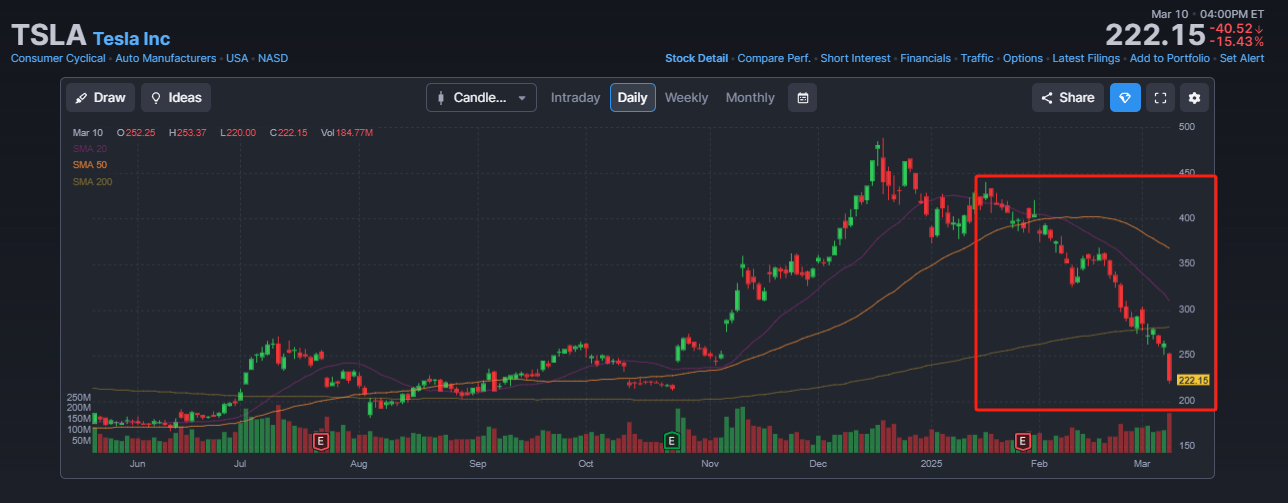The image size is (1288, 503).
Task: Open Consumer Cyclical sector link
Action: click(59, 58)
